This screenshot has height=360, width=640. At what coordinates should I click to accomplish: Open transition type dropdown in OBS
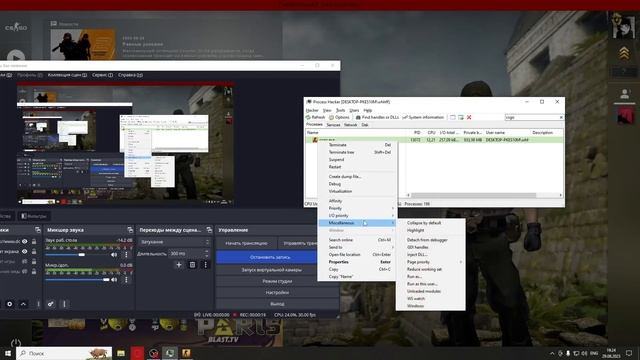[175, 242]
